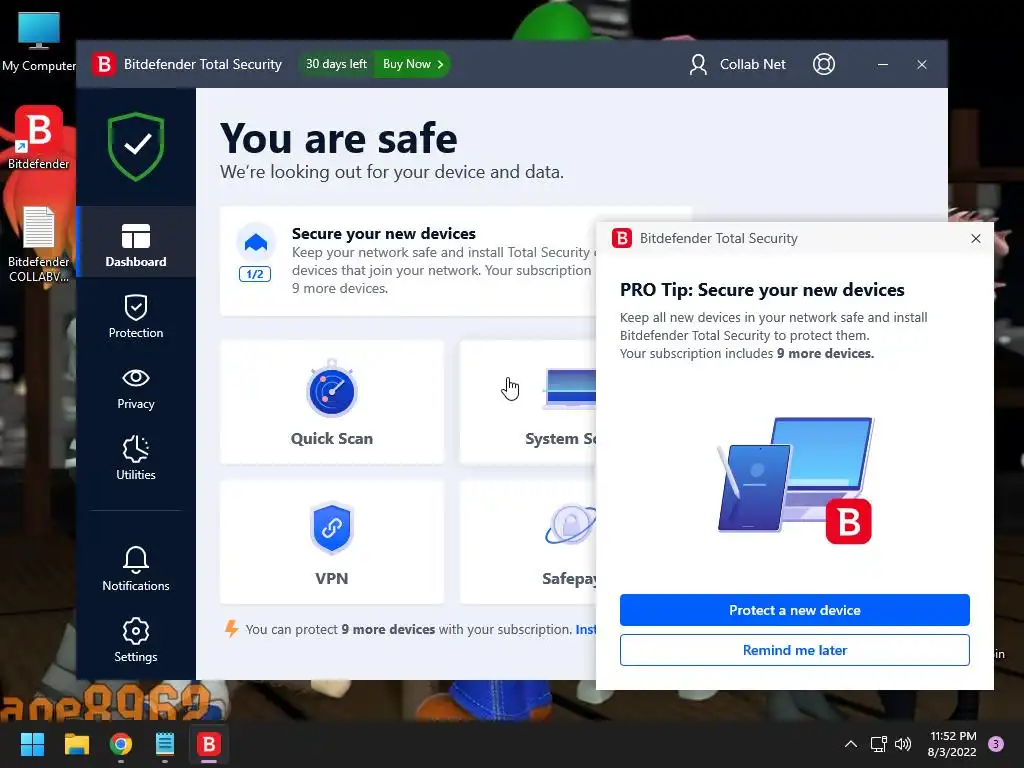
Task: Click the popup Bitdefender logo icon
Action: [622, 238]
